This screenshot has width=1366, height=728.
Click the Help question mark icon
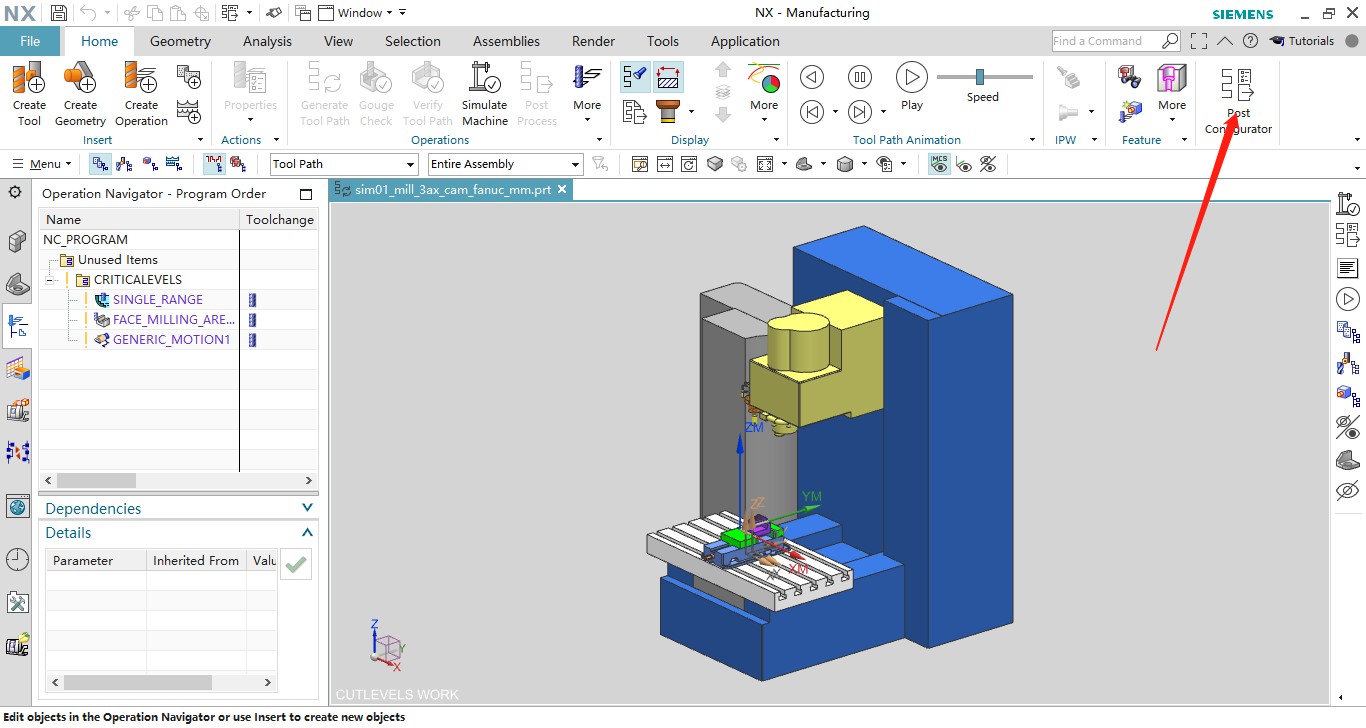1250,41
